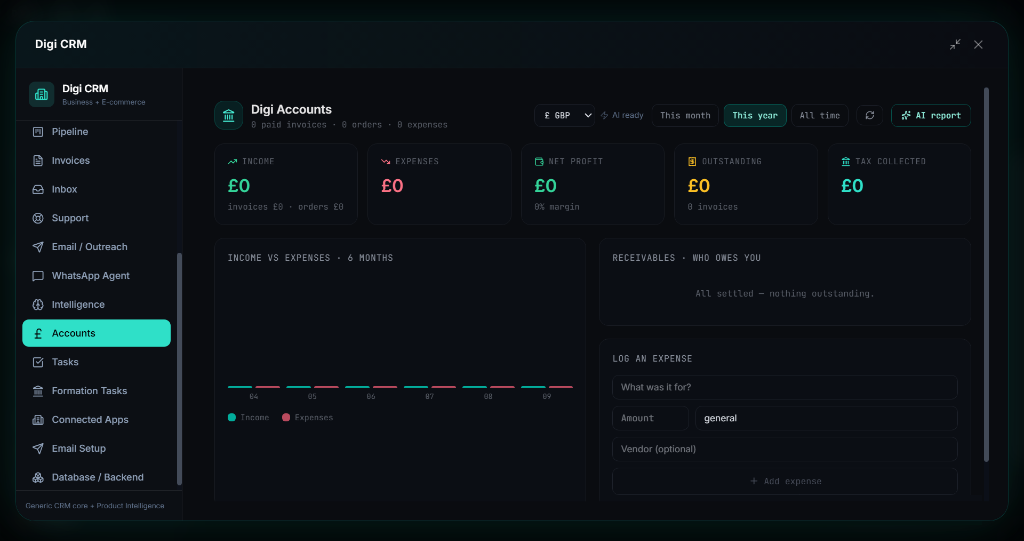Select the All time filter
Screen dimensions: 1024x541
[820, 116]
